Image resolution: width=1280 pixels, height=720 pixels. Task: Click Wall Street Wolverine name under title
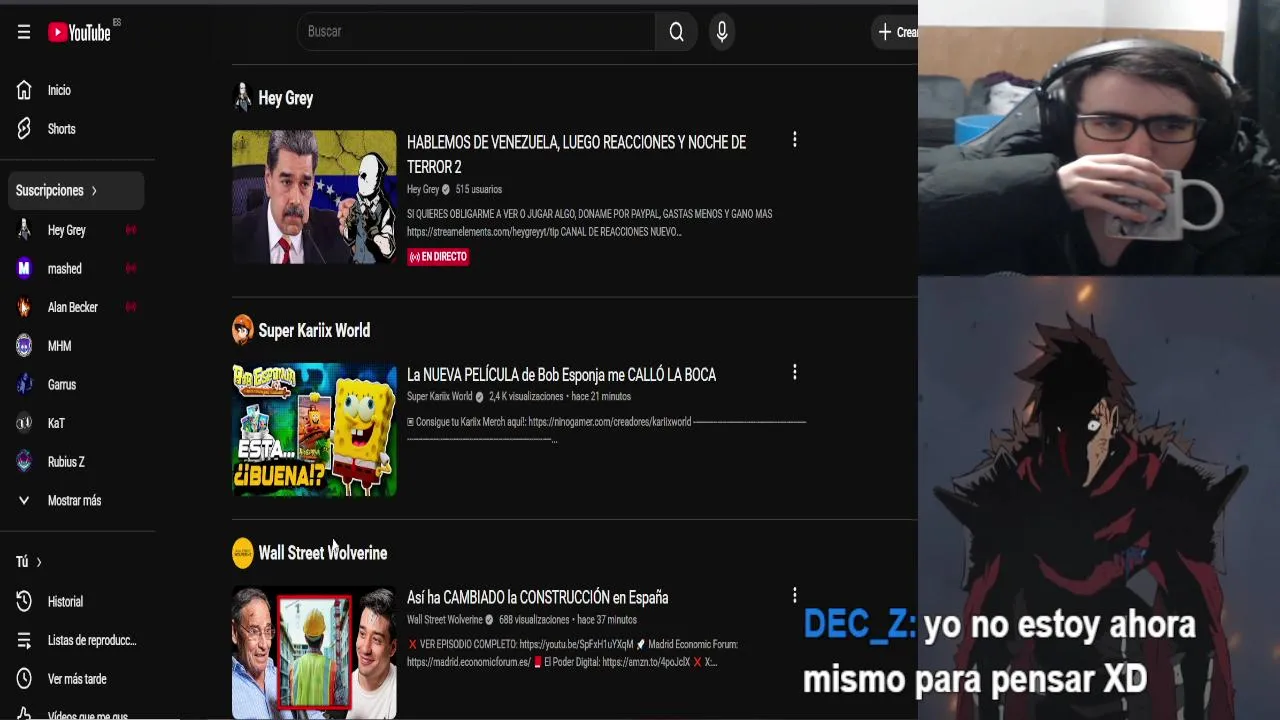pos(445,620)
